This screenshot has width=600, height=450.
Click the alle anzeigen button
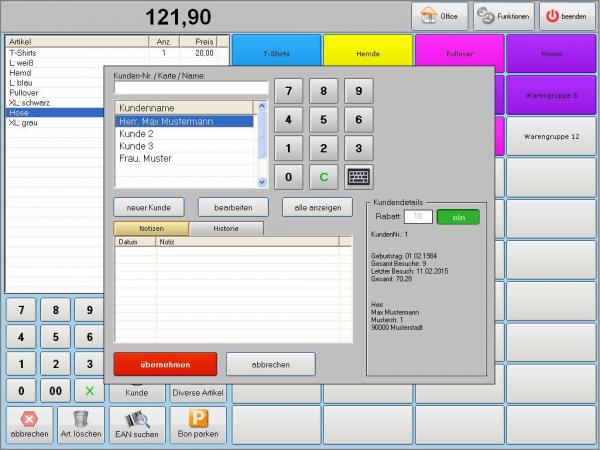coord(317,208)
